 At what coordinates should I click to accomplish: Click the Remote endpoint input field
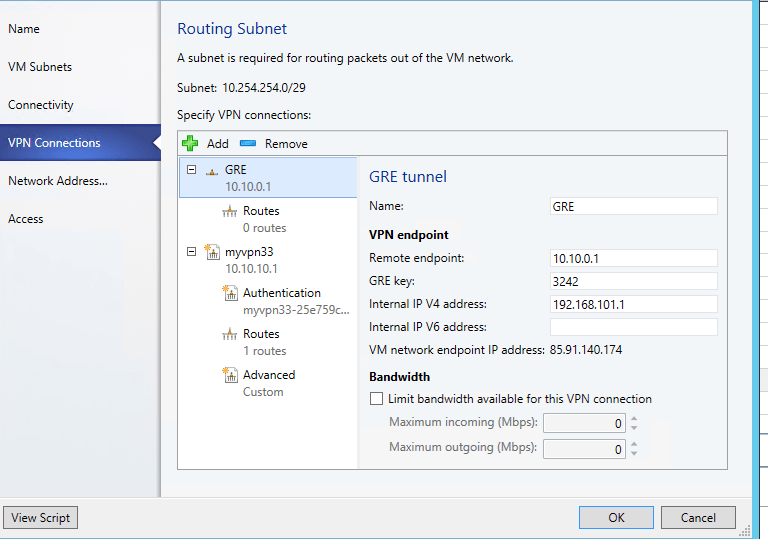[633, 258]
